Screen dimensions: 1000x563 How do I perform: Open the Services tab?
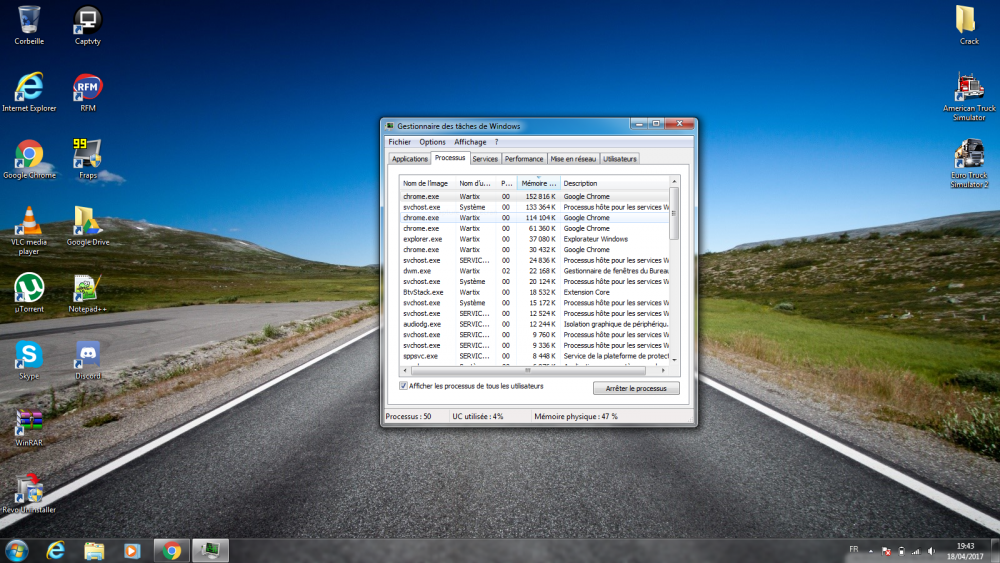[485, 158]
